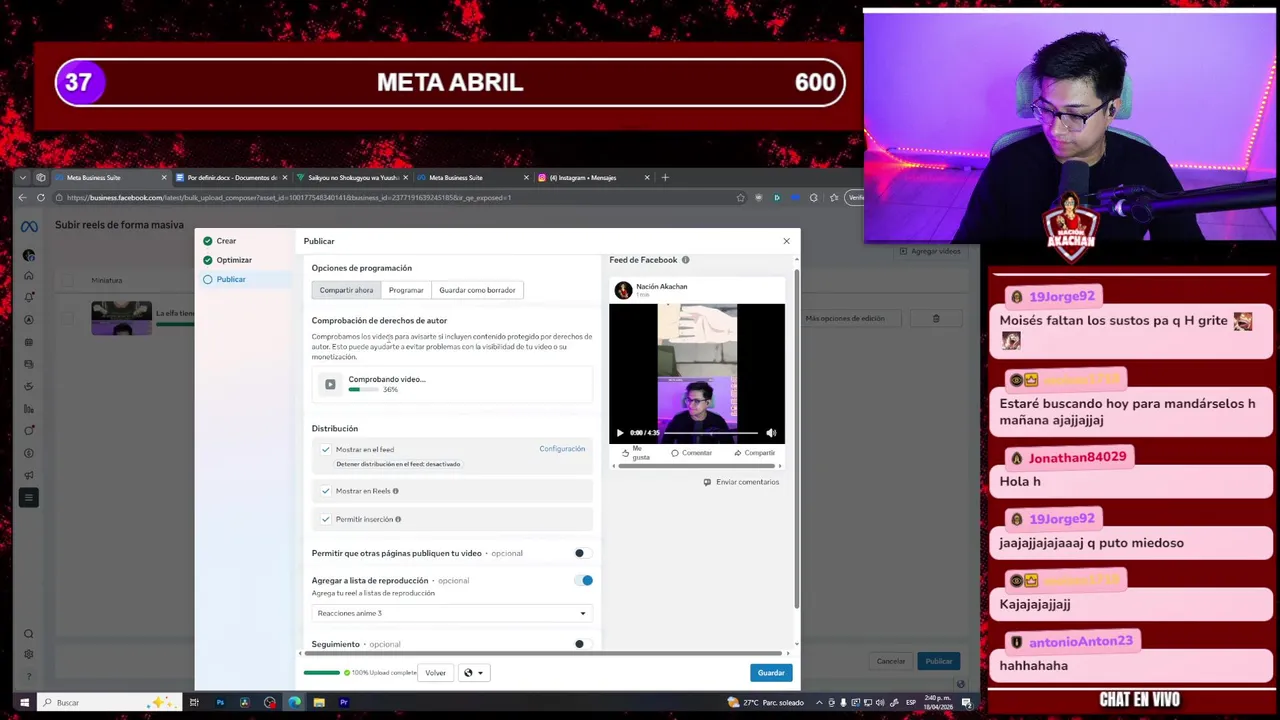This screenshot has width=1280, height=720.
Task: Go back with the browser back arrow
Action: (x=22, y=198)
